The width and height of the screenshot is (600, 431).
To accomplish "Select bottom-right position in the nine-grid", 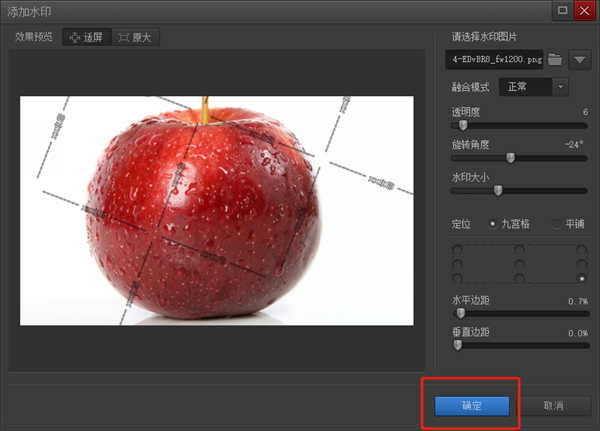I will [x=582, y=278].
